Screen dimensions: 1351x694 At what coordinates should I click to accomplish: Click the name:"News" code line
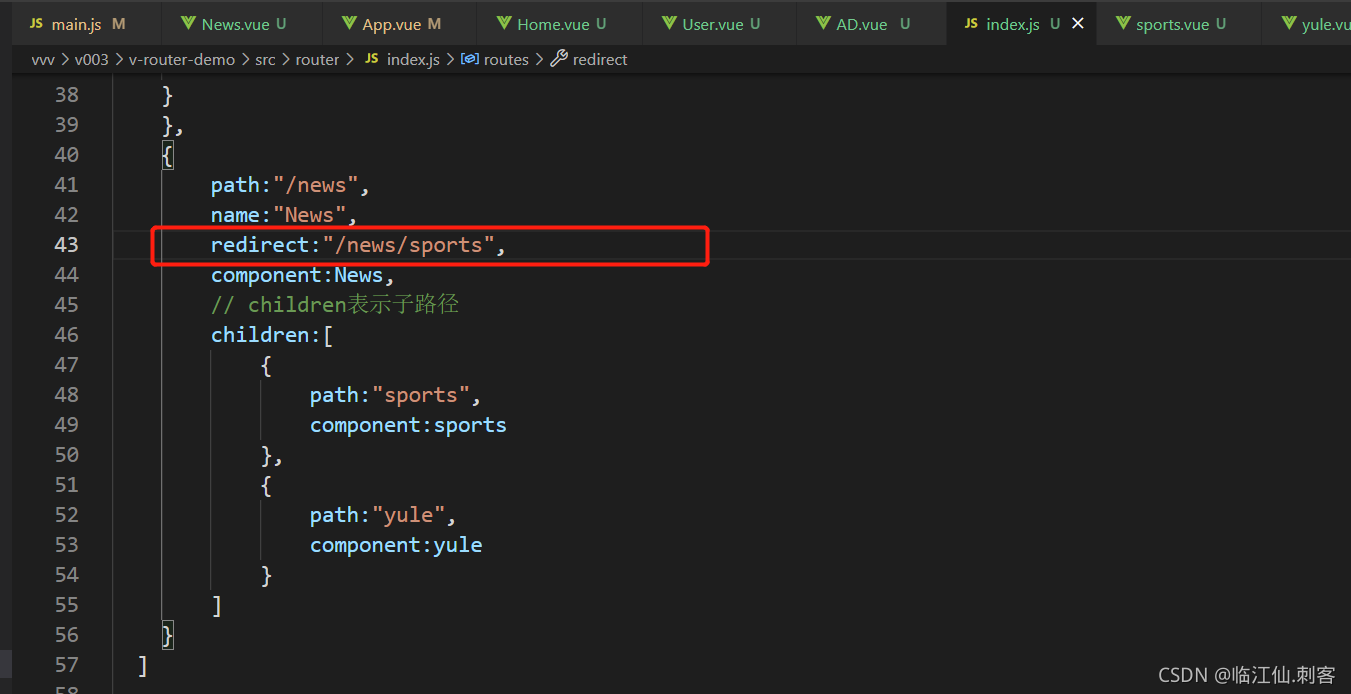284,215
